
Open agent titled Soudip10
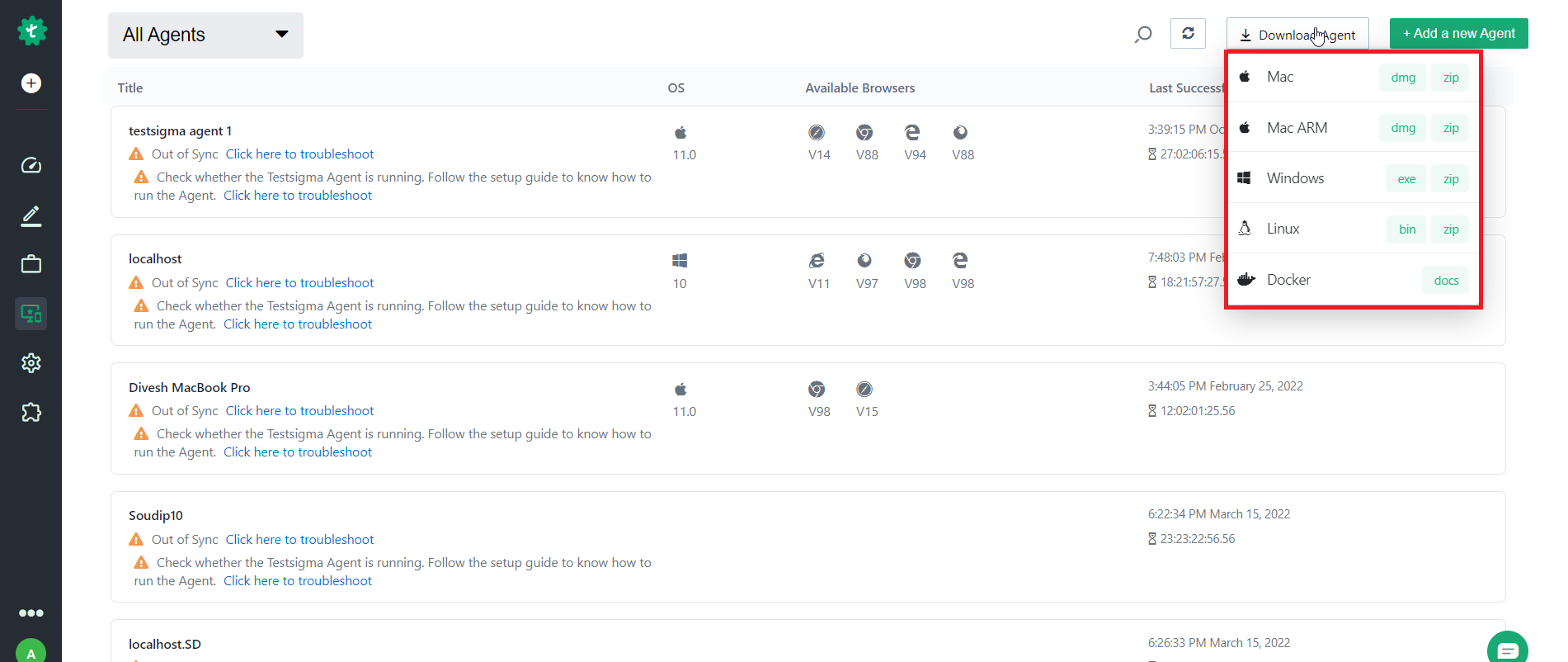point(156,516)
